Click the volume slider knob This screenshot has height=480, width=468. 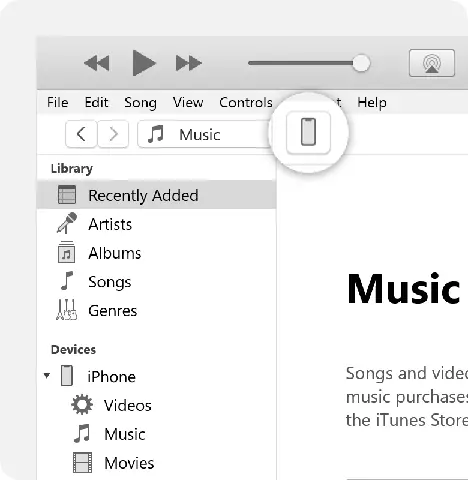coord(361,63)
